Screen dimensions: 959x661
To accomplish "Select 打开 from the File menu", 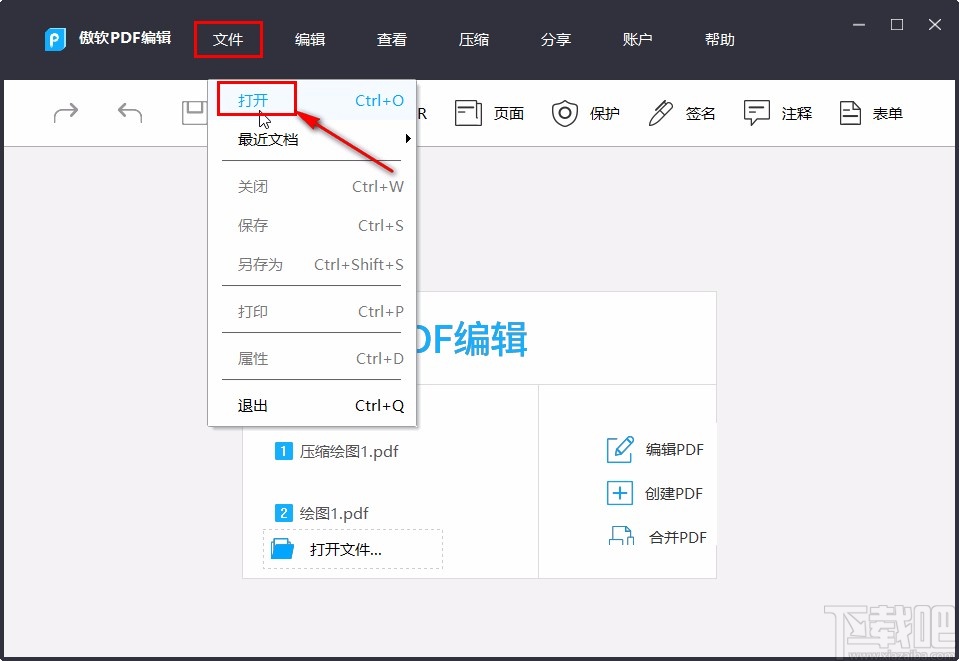I will (x=254, y=100).
